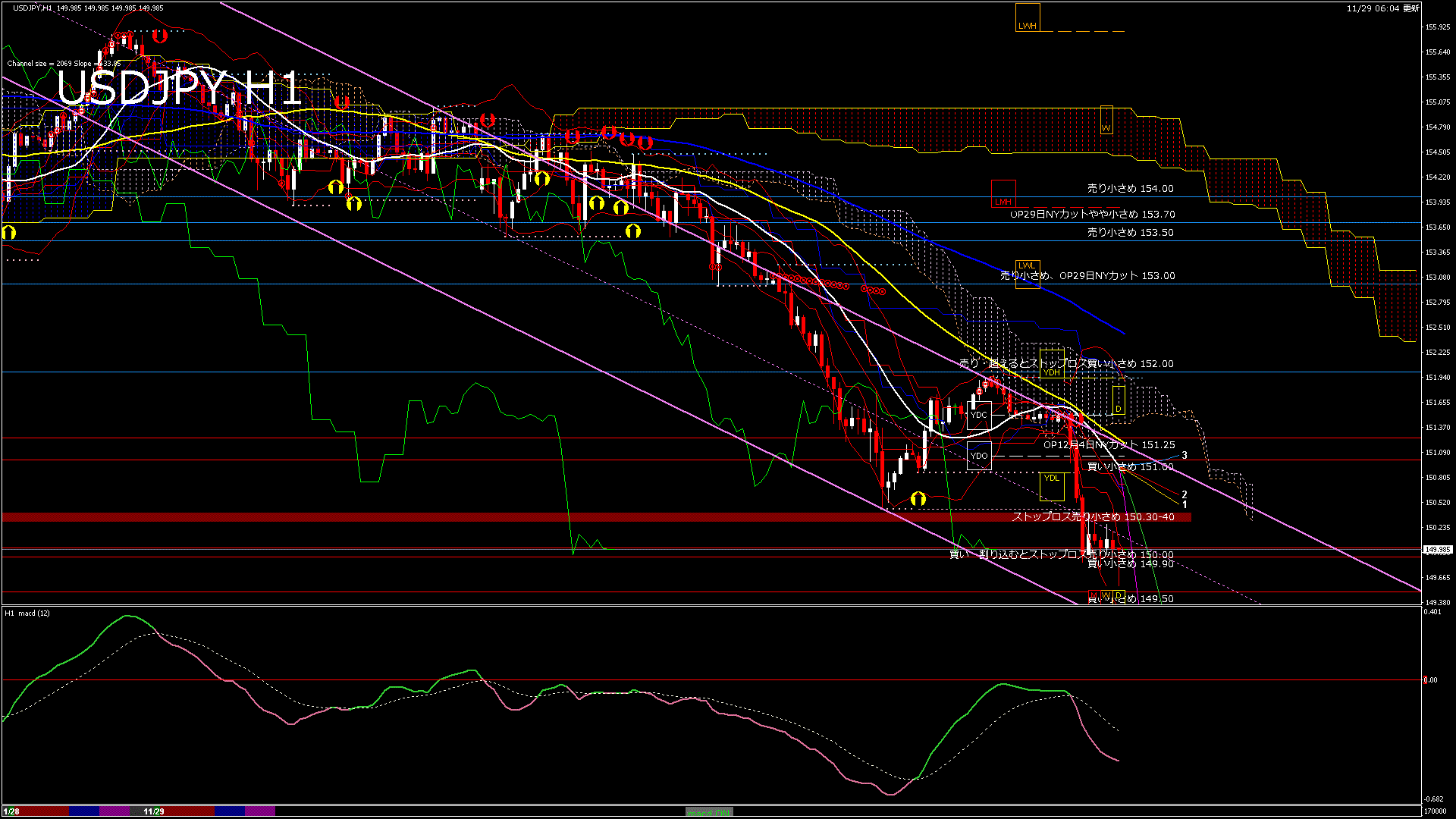The width and height of the screenshot is (1456, 819).
Task: Click the -0.682 MACD scale value
Action: click(1432, 799)
